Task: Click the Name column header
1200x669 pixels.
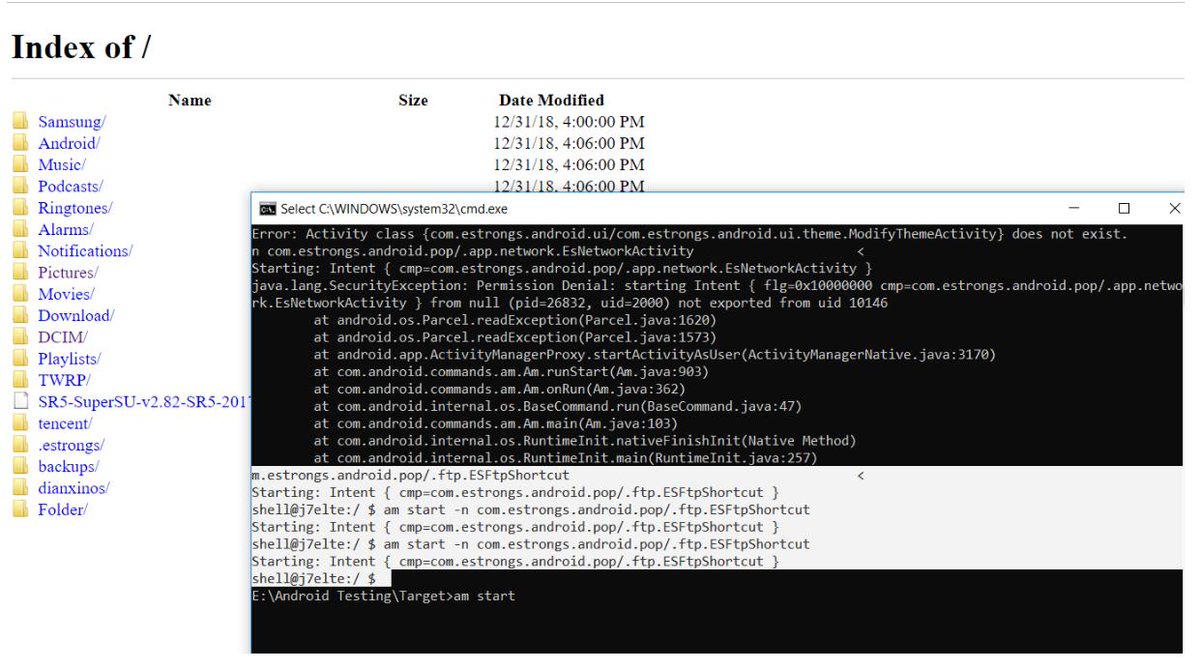Action: pos(190,100)
